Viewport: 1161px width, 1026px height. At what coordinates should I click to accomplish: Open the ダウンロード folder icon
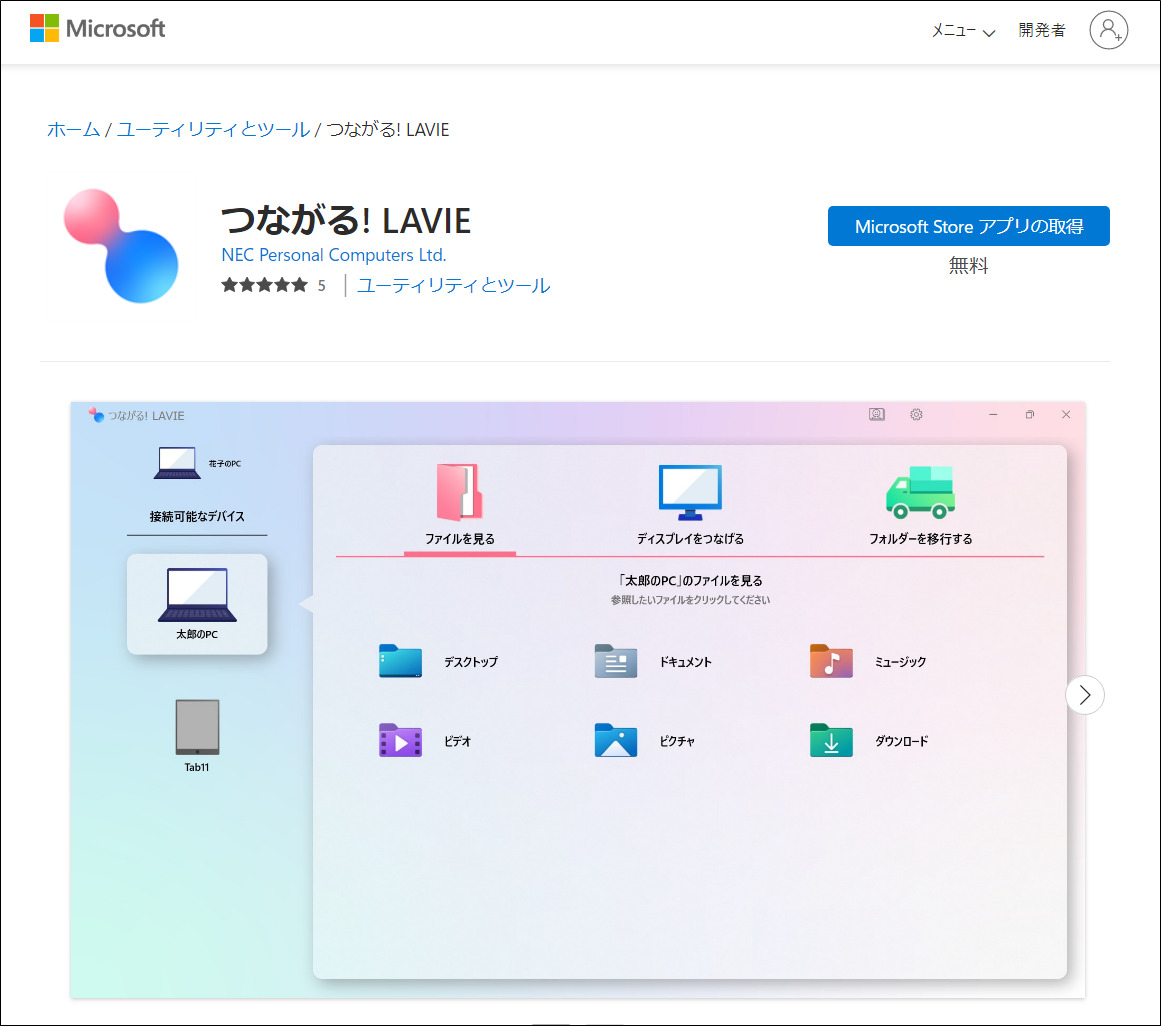tap(831, 741)
